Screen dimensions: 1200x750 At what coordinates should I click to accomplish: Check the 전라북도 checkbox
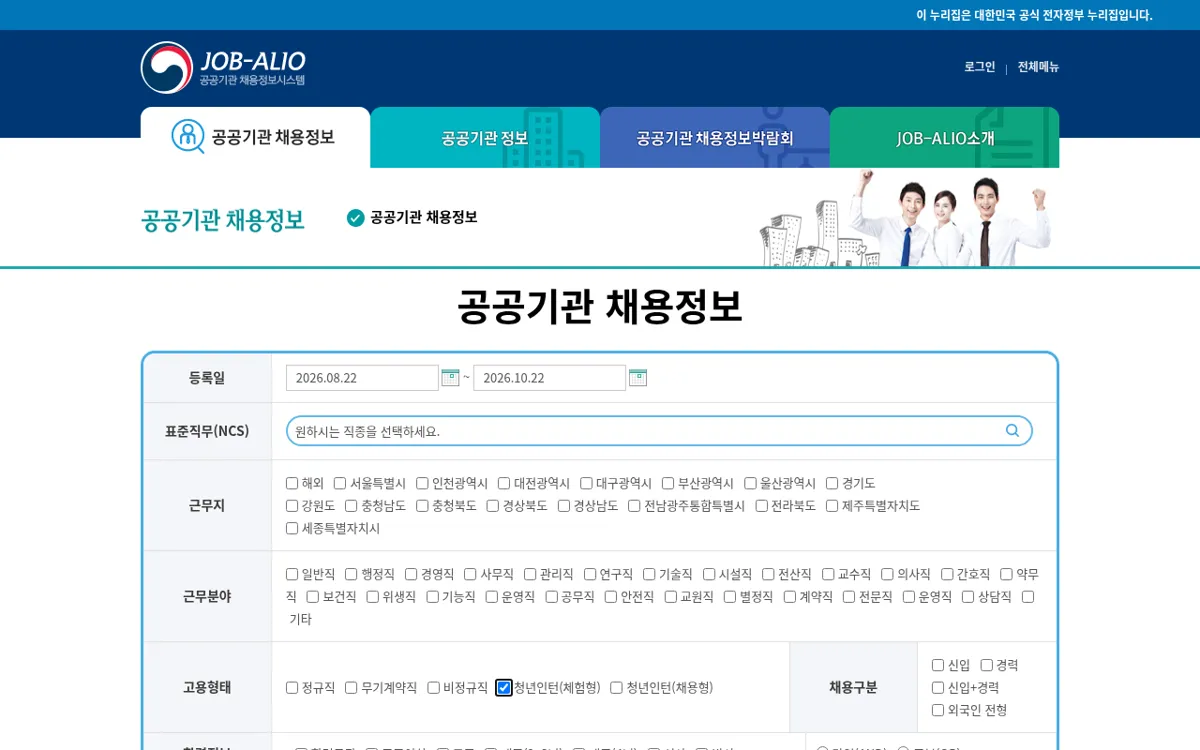tap(762, 506)
